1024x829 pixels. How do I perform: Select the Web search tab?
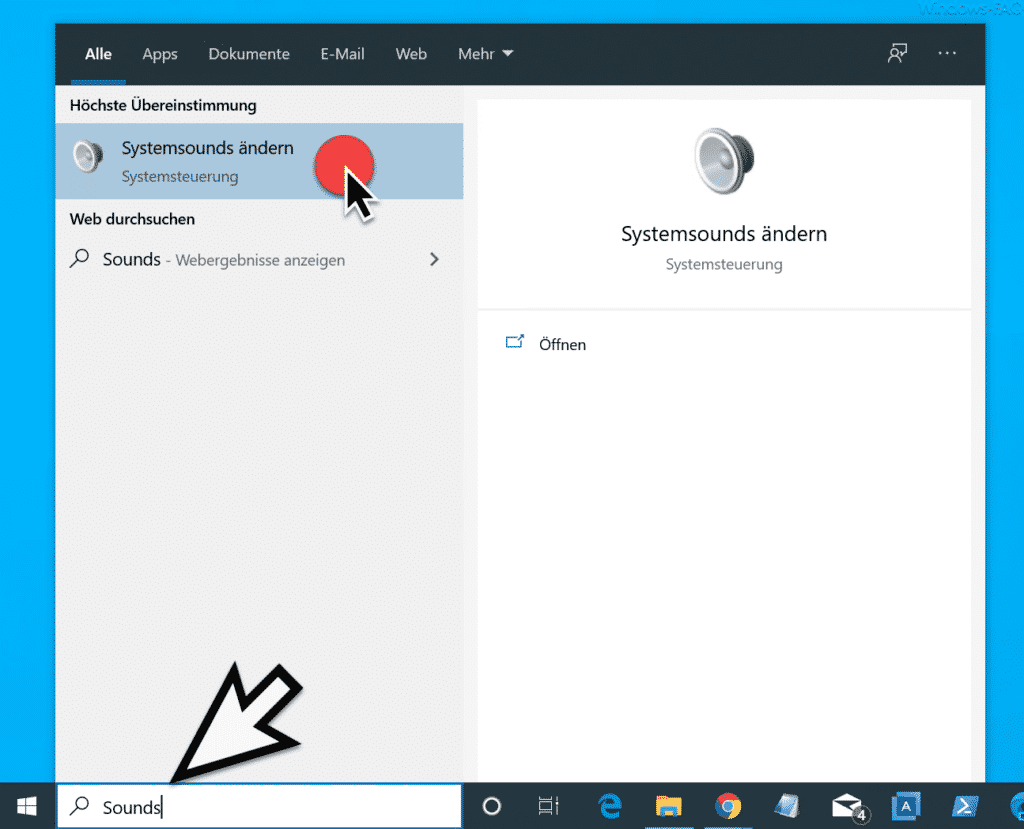click(411, 54)
